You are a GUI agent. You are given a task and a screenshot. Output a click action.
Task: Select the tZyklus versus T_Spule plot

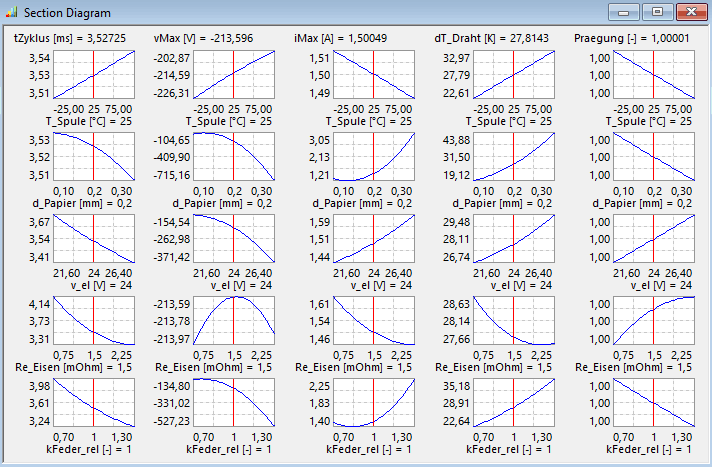tap(94, 75)
